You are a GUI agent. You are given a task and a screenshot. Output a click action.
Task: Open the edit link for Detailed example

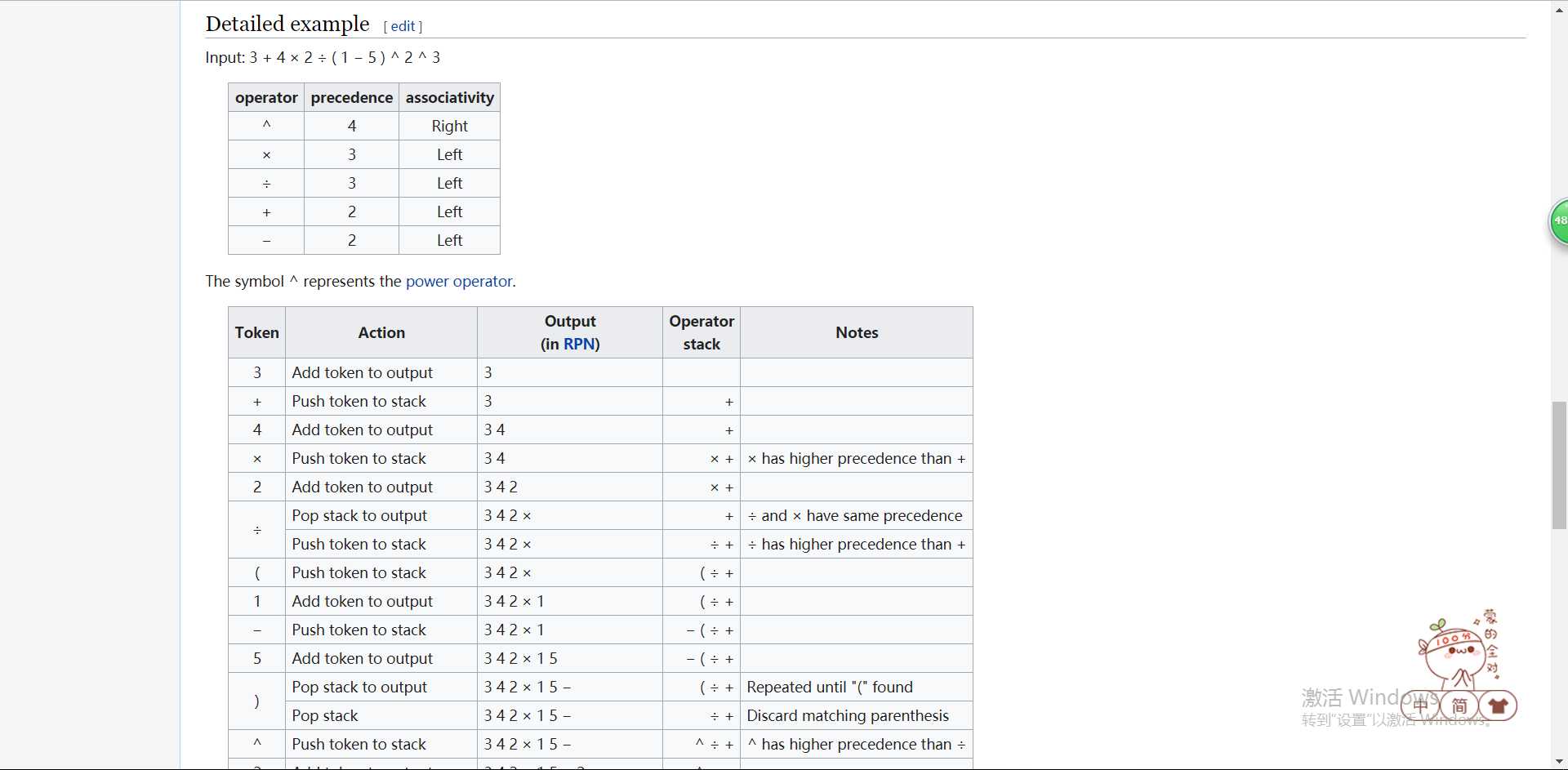403,26
